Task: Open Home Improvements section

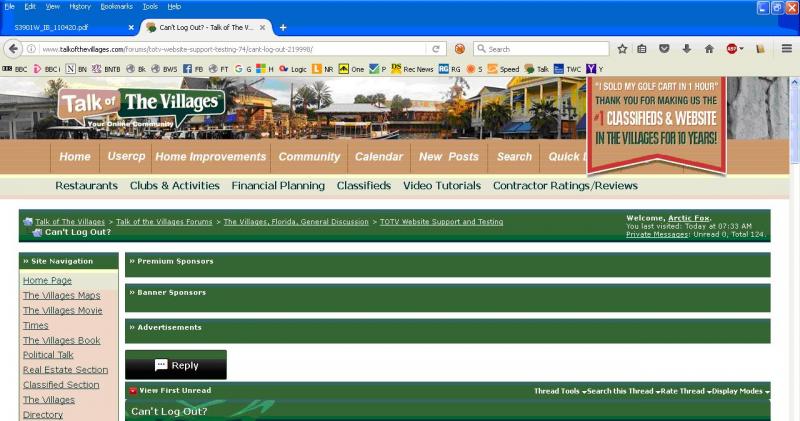Action: (x=211, y=157)
